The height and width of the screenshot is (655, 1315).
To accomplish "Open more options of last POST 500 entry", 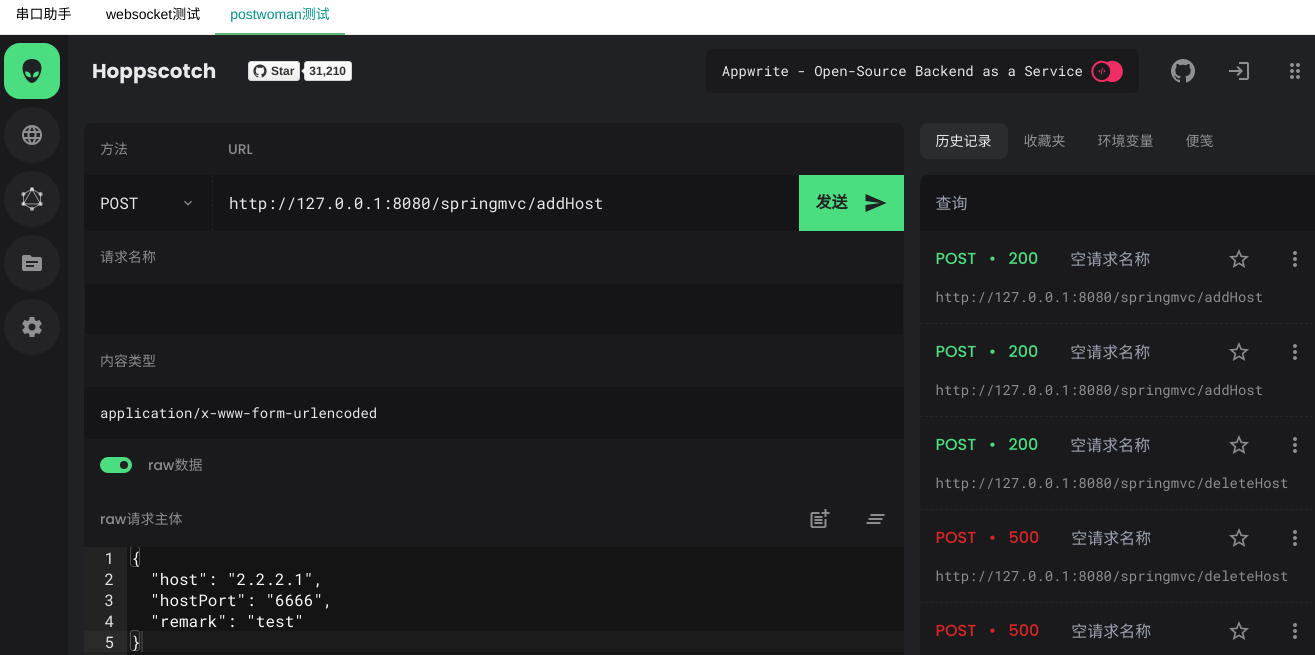I will [1295, 631].
